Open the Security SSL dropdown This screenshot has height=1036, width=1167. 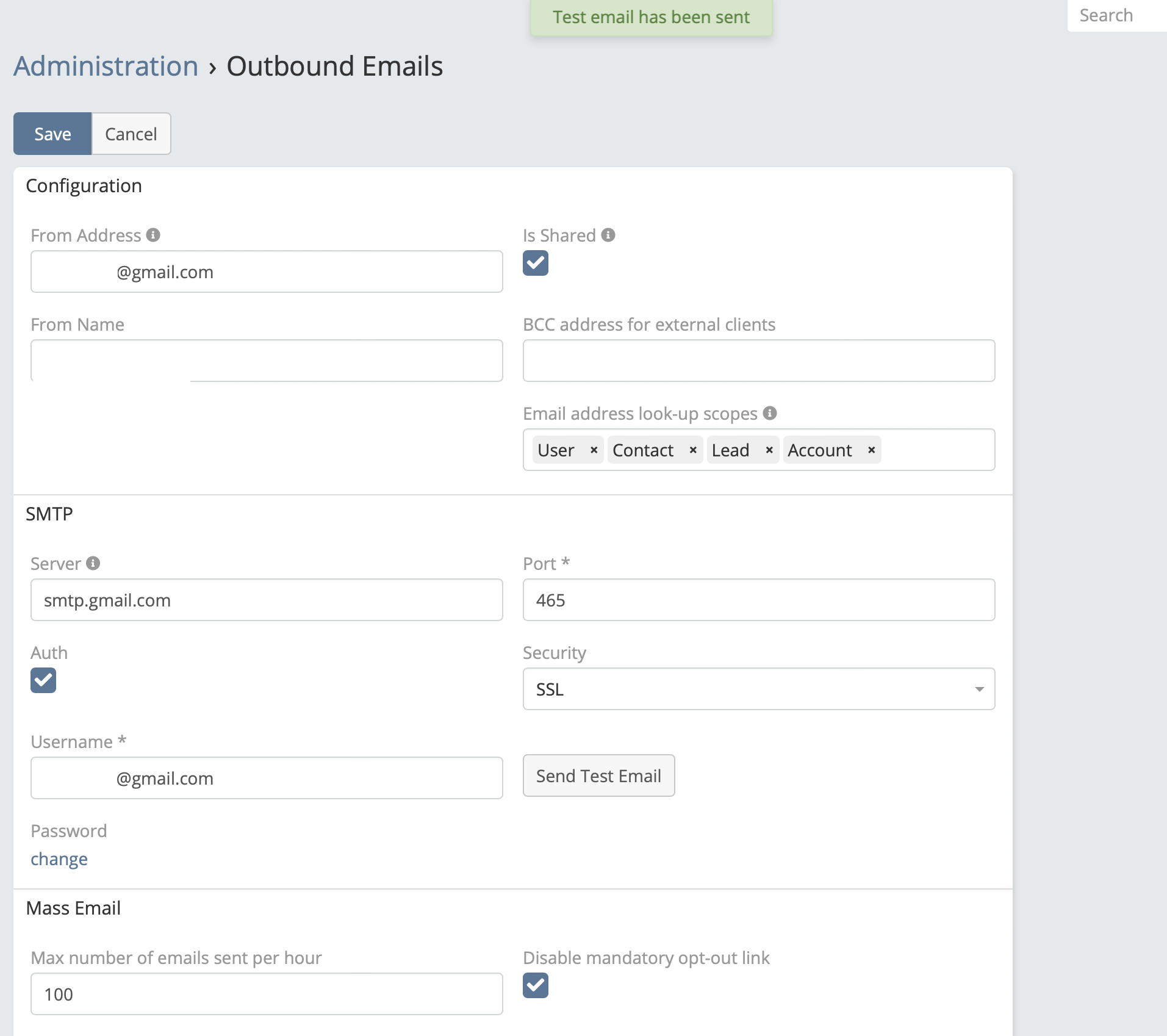point(758,689)
